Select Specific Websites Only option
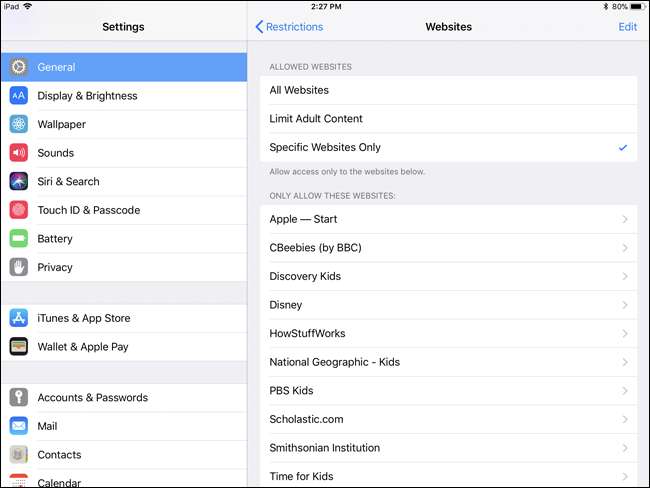This screenshot has height=488, width=650. (449, 147)
